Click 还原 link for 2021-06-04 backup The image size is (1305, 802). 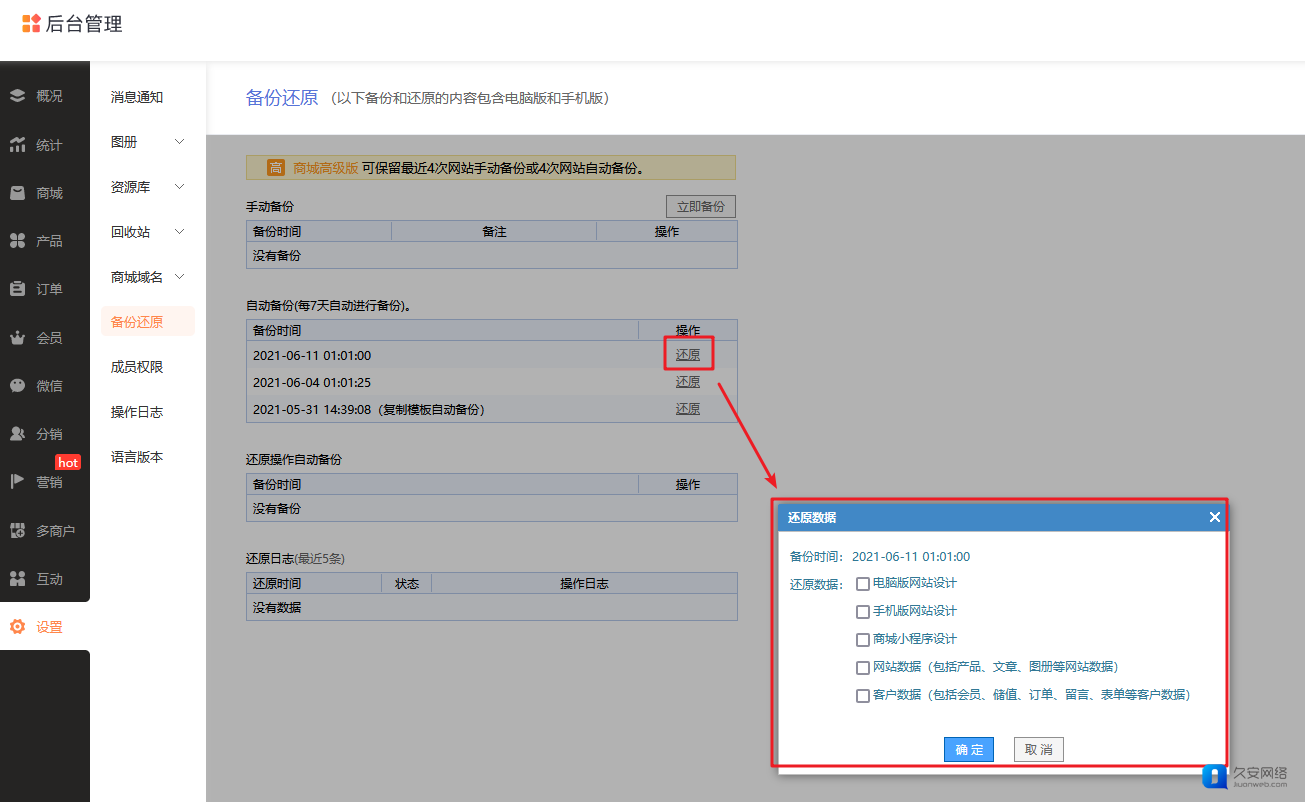[x=688, y=382]
